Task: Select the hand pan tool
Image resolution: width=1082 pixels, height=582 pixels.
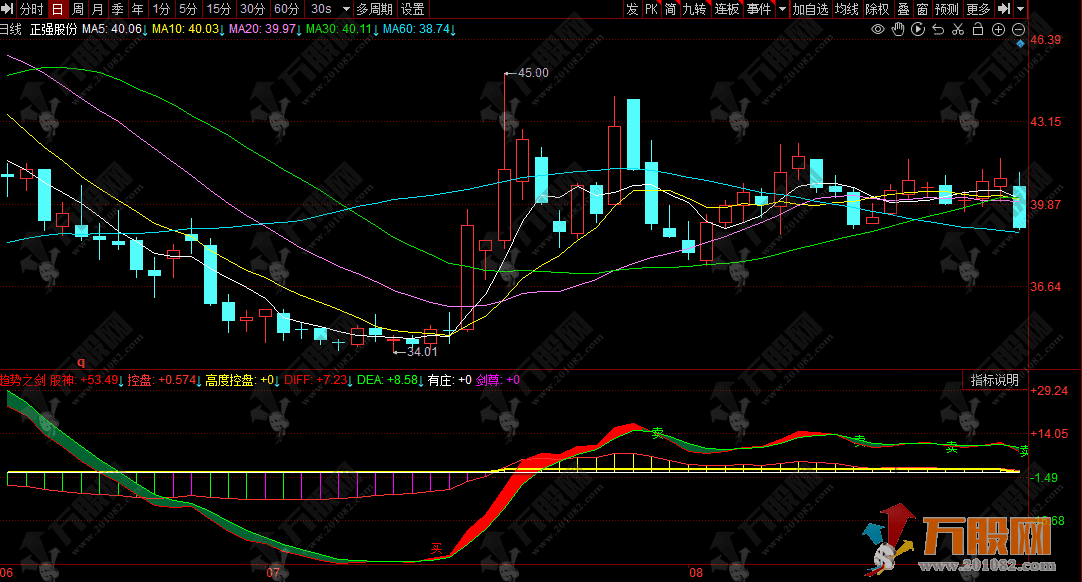Action: tap(898, 30)
